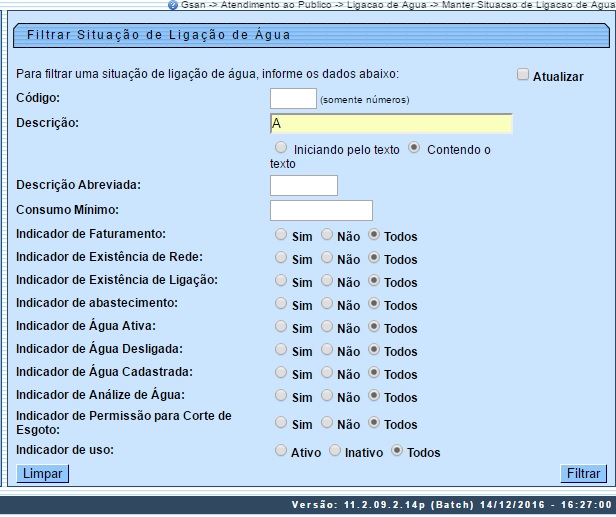Choose Sim for Indicador de Análize de Água
Image resolution: width=616 pixels, height=517 pixels.
pos(281,396)
